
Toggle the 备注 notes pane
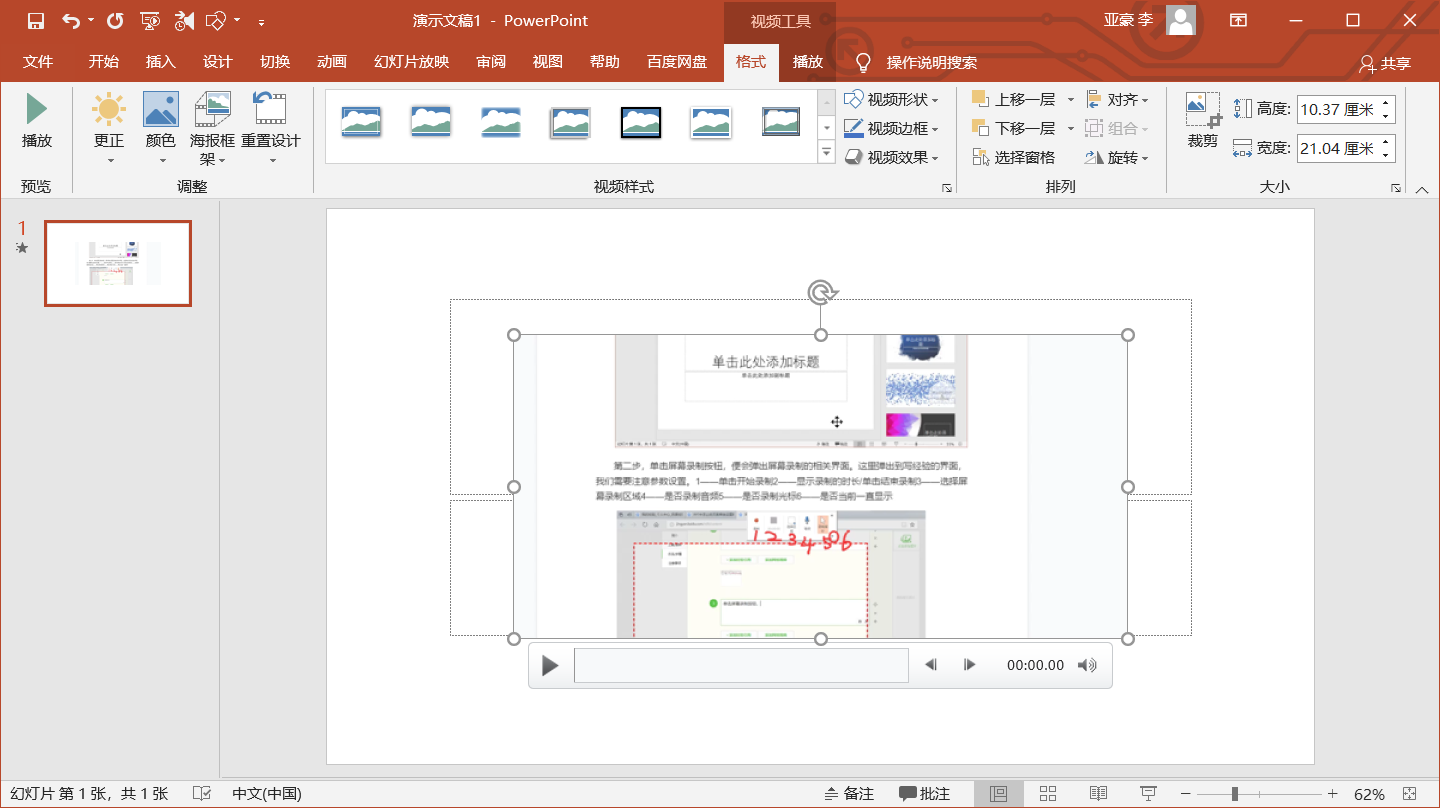click(x=849, y=794)
